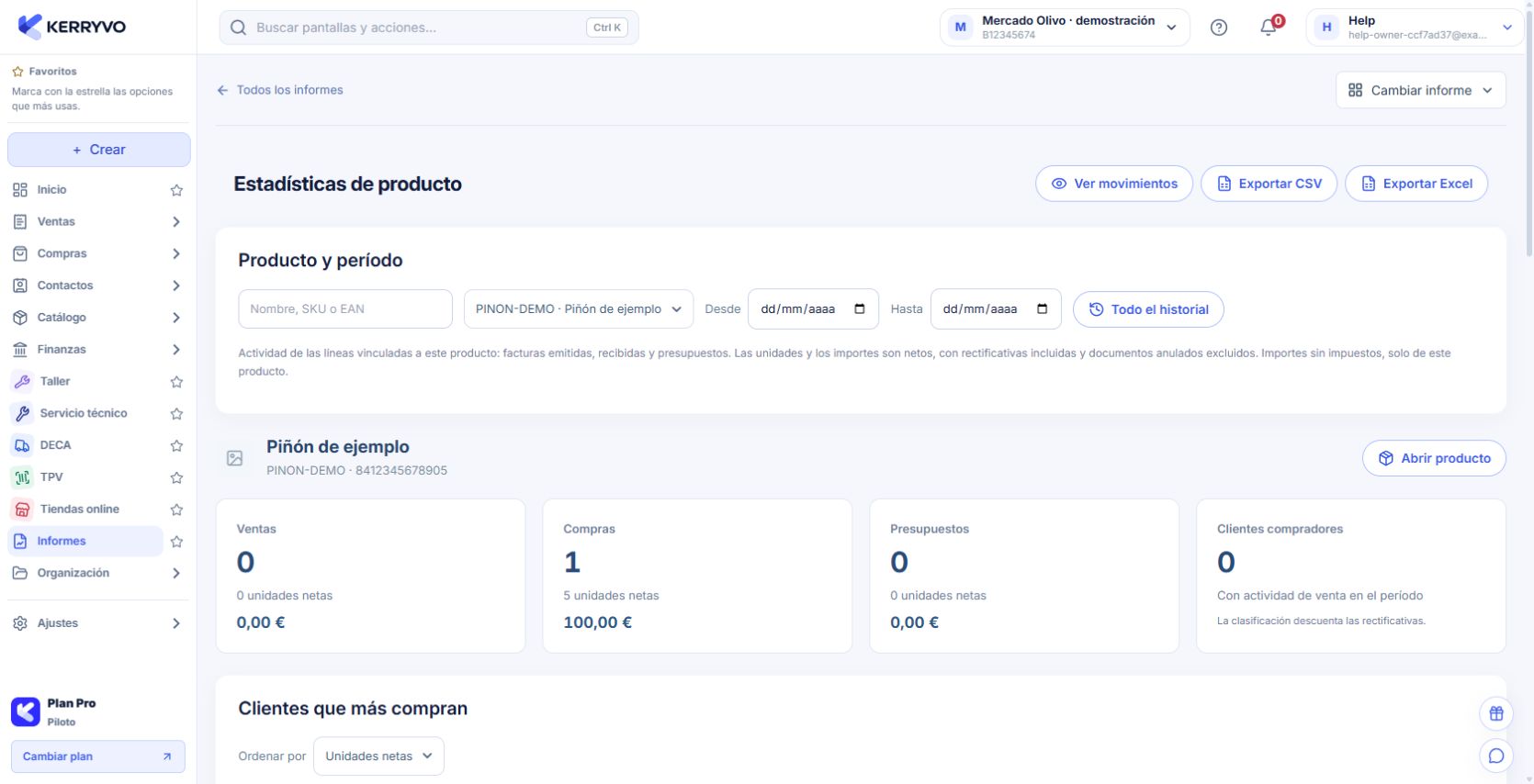Click the Kerryvo logo
This screenshot has width=1534, height=784.
[72, 27]
